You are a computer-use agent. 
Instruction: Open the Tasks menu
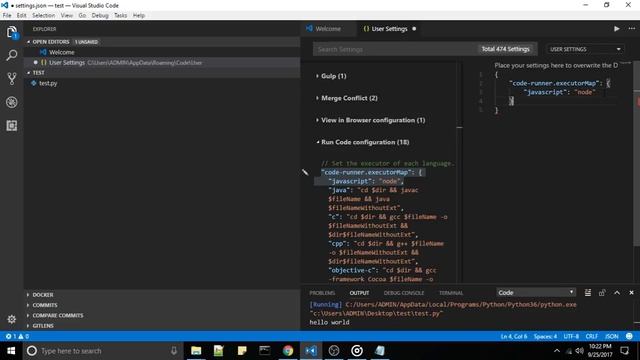(x=120, y=15)
